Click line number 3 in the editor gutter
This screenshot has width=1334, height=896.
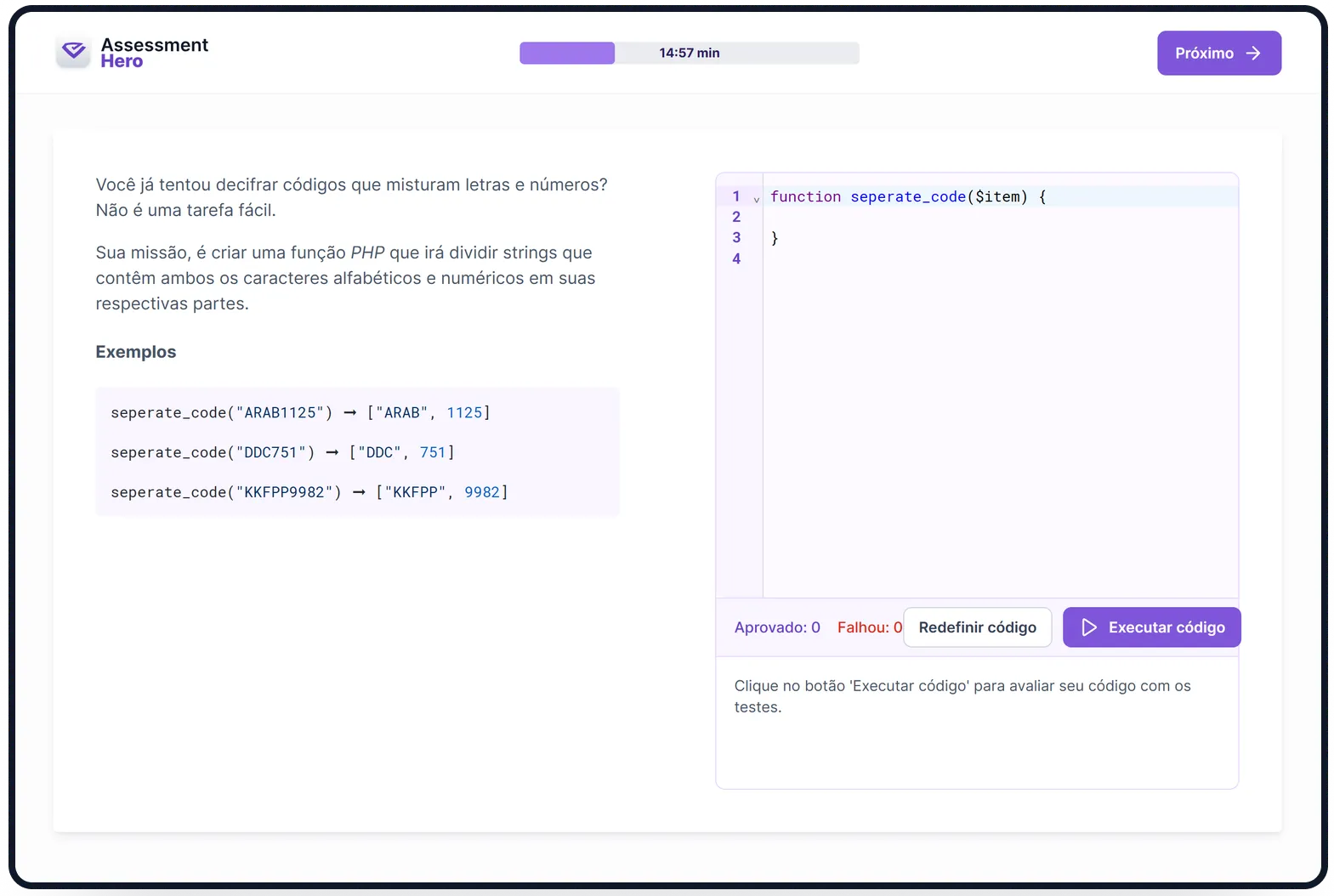pos(736,238)
